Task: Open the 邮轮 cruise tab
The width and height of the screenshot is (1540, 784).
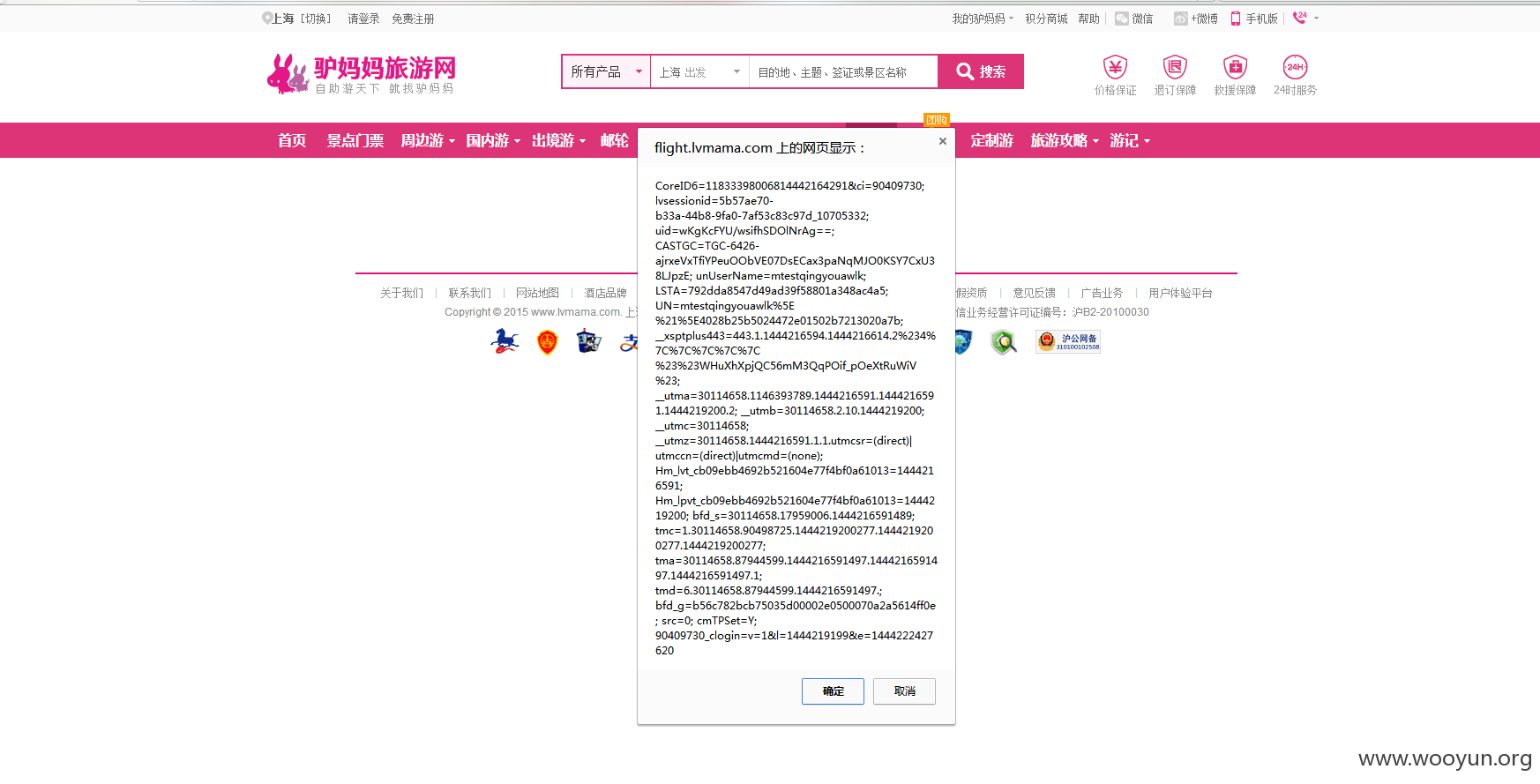Action: pyautogui.click(x=615, y=140)
